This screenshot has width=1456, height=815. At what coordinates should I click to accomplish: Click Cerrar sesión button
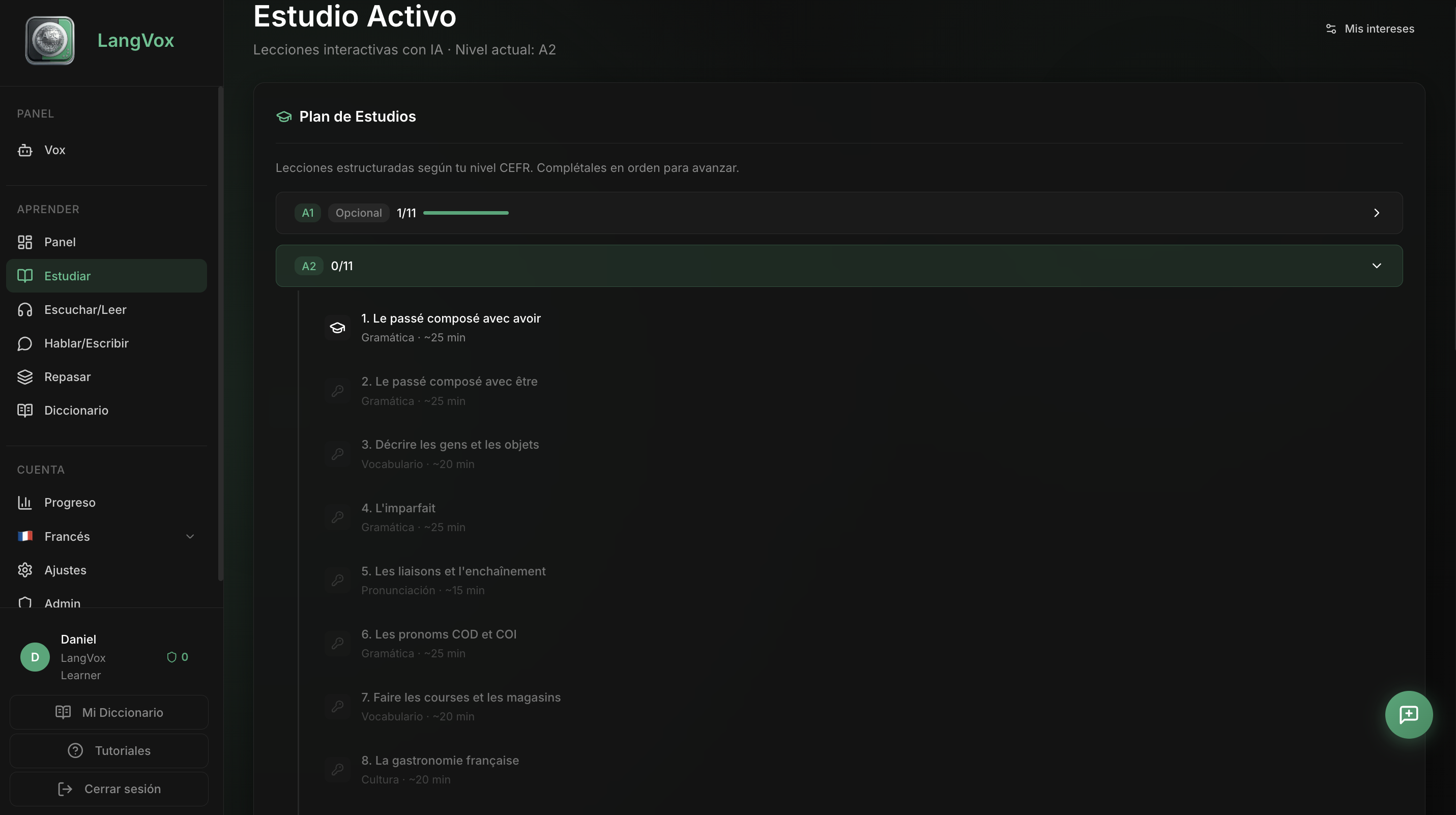(x=109, y=789)
